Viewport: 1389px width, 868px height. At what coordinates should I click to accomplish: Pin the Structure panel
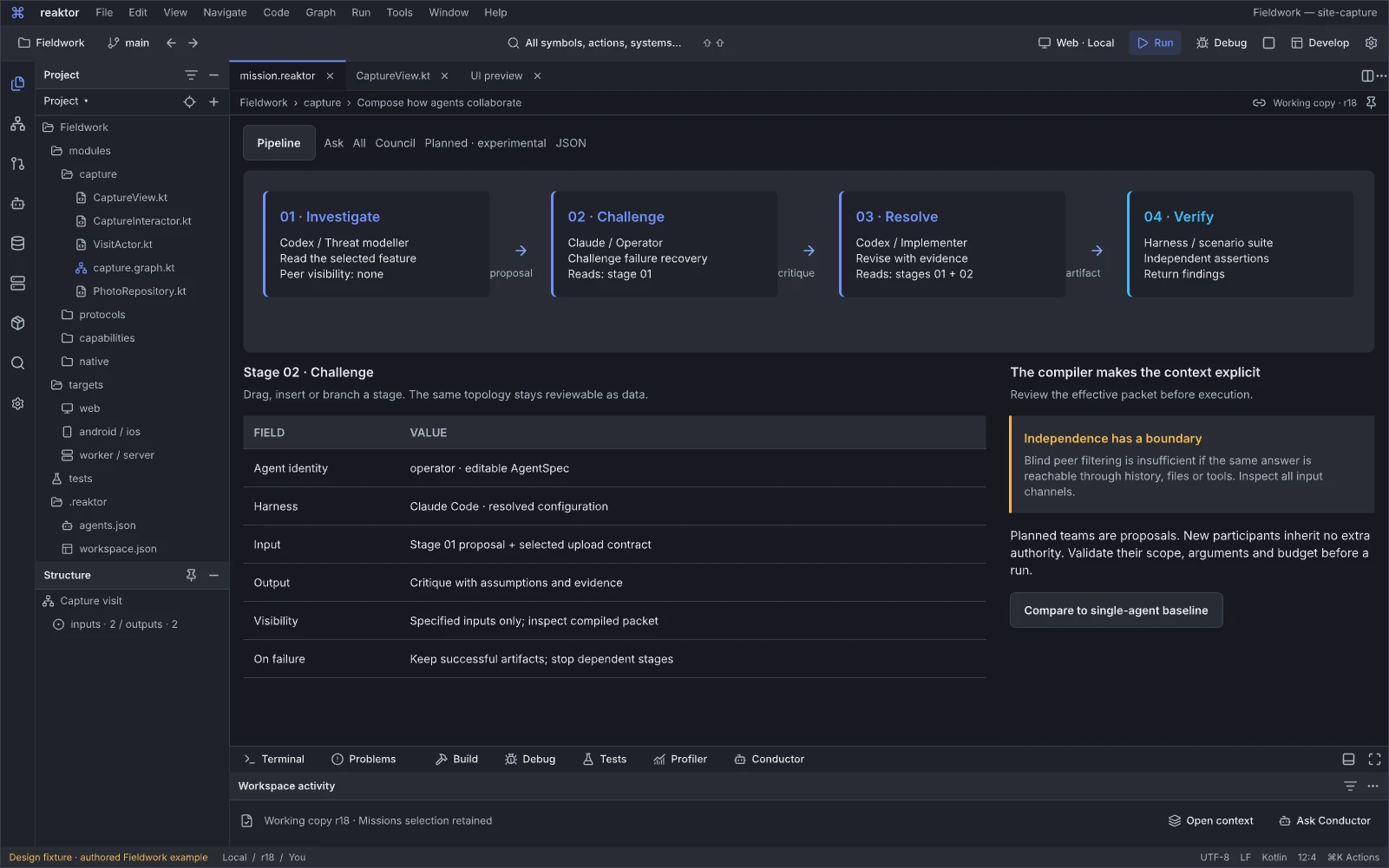pyautogui.click(x=191, y=575)
